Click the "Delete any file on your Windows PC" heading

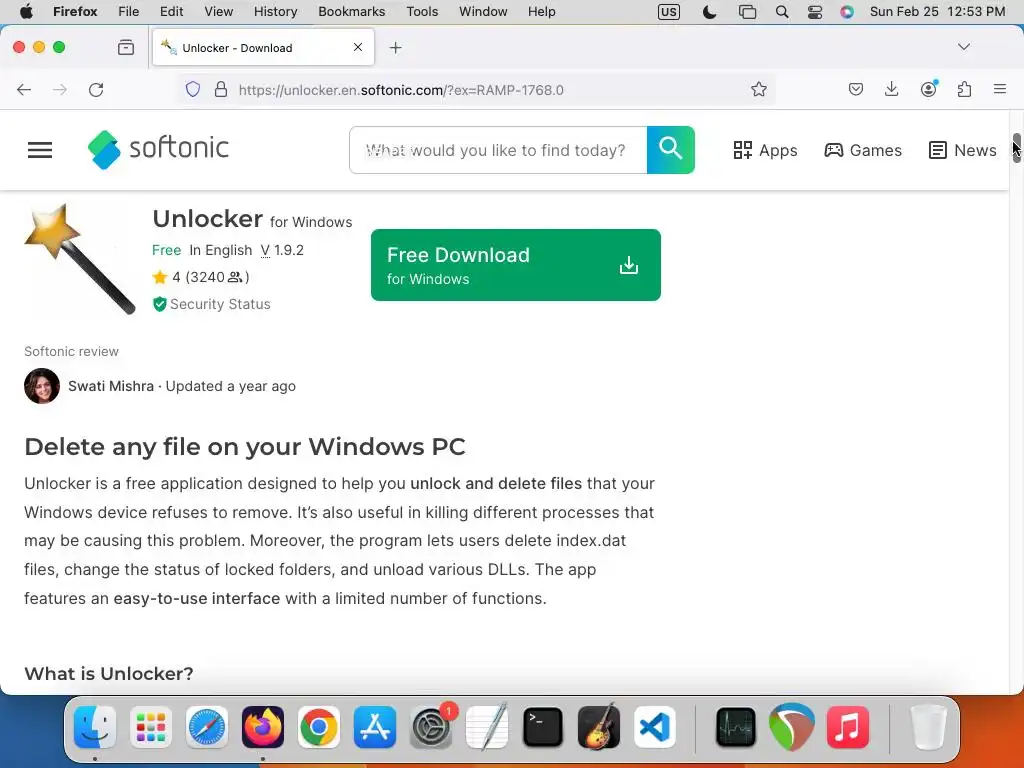pyautogui.click(x=245, y=447)
